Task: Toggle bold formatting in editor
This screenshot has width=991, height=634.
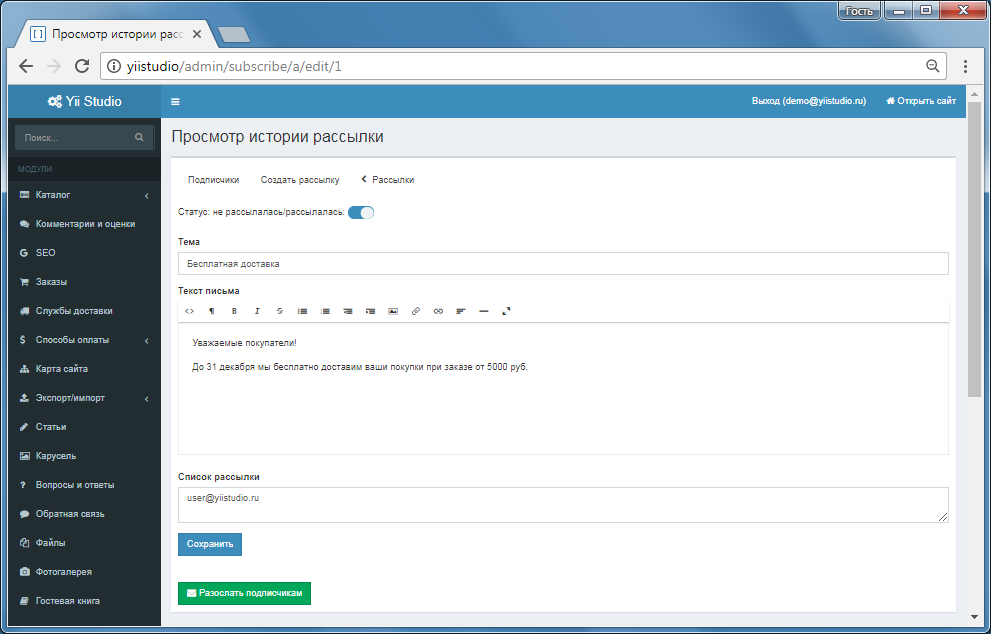Action: (234, 311)
